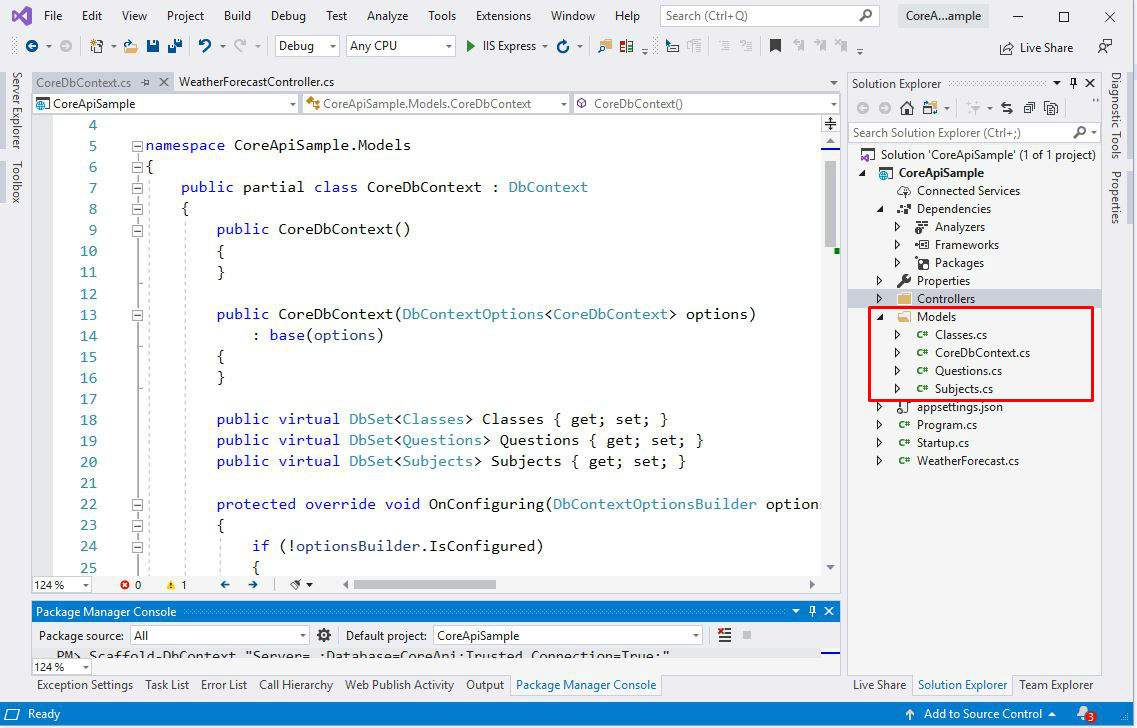Open the CoreDbContext() member dropdown
The image size is (1137, 728).
[x=706, y=104]
